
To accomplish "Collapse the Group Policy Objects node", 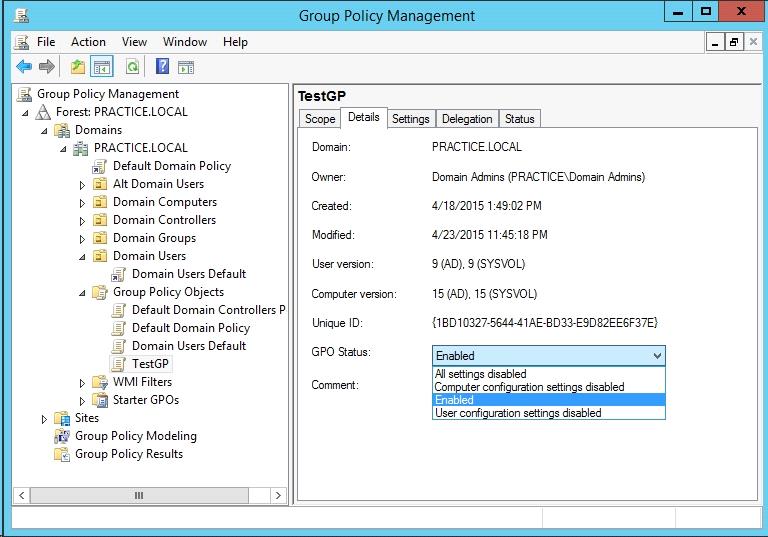I will [x=83, y=292].
